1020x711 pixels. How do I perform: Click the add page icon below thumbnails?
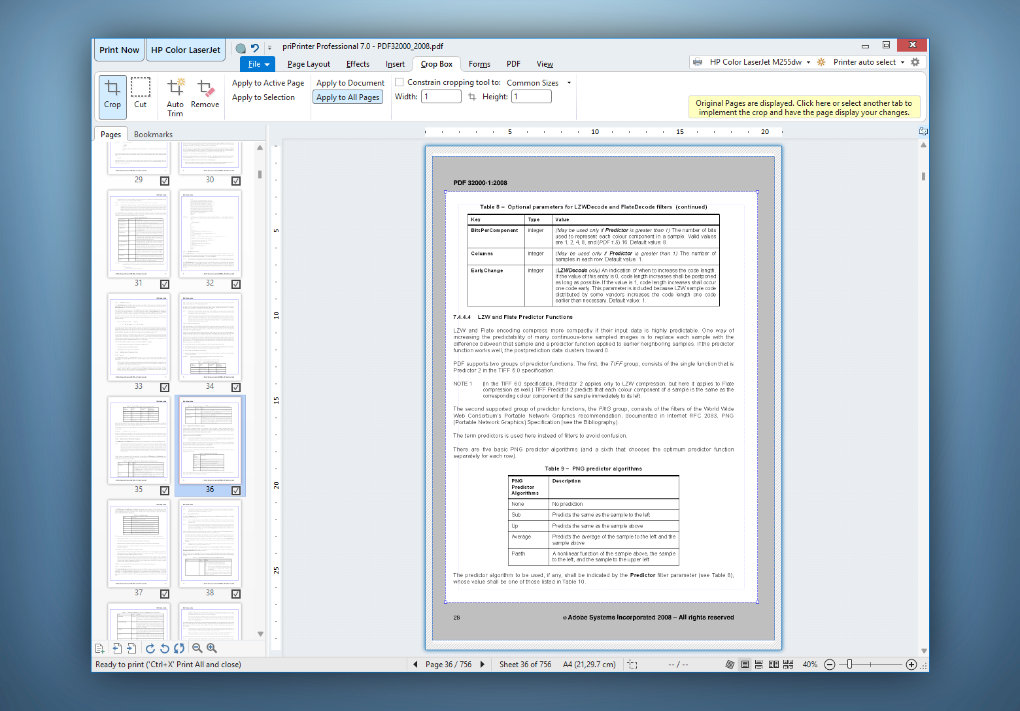pos(100,648)
